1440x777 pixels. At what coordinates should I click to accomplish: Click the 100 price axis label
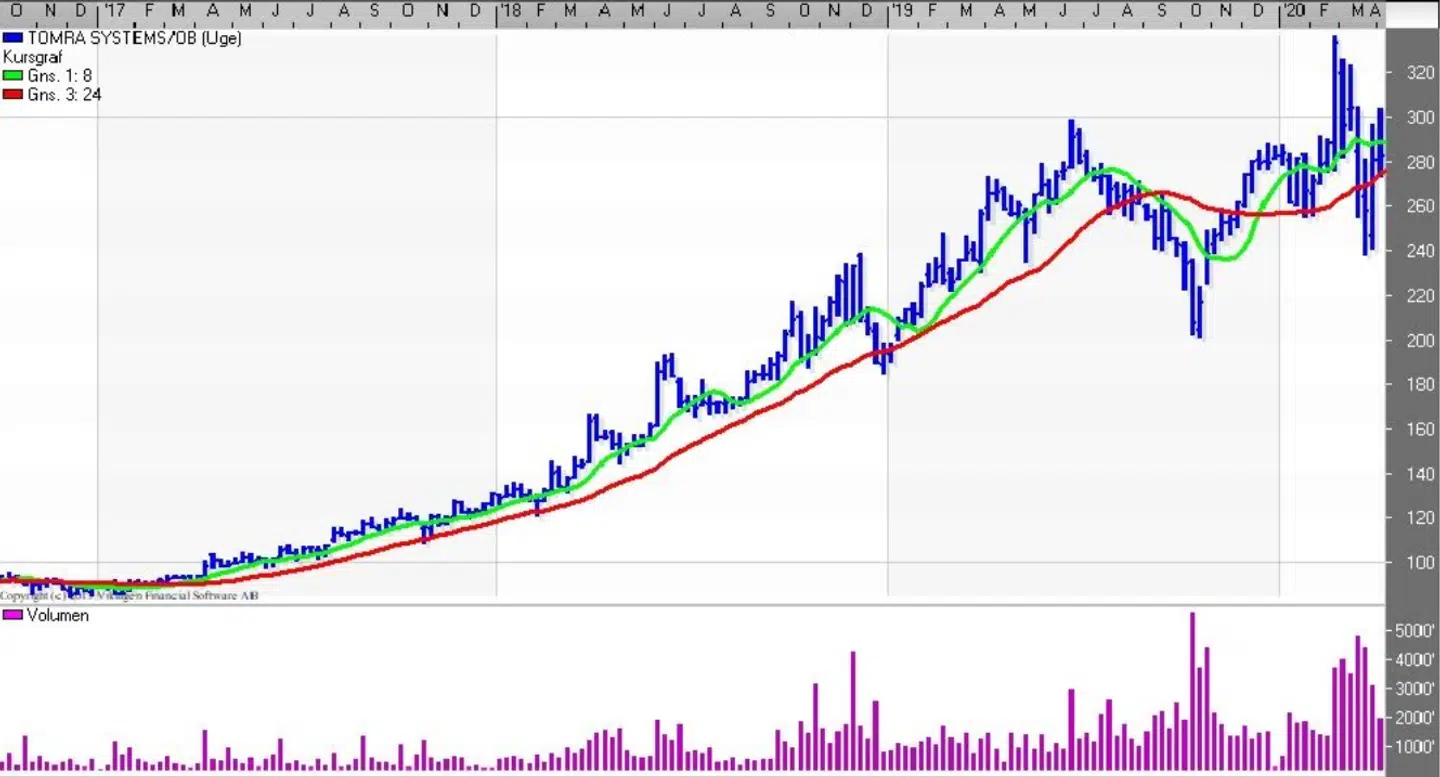[x=1420, y=562]
